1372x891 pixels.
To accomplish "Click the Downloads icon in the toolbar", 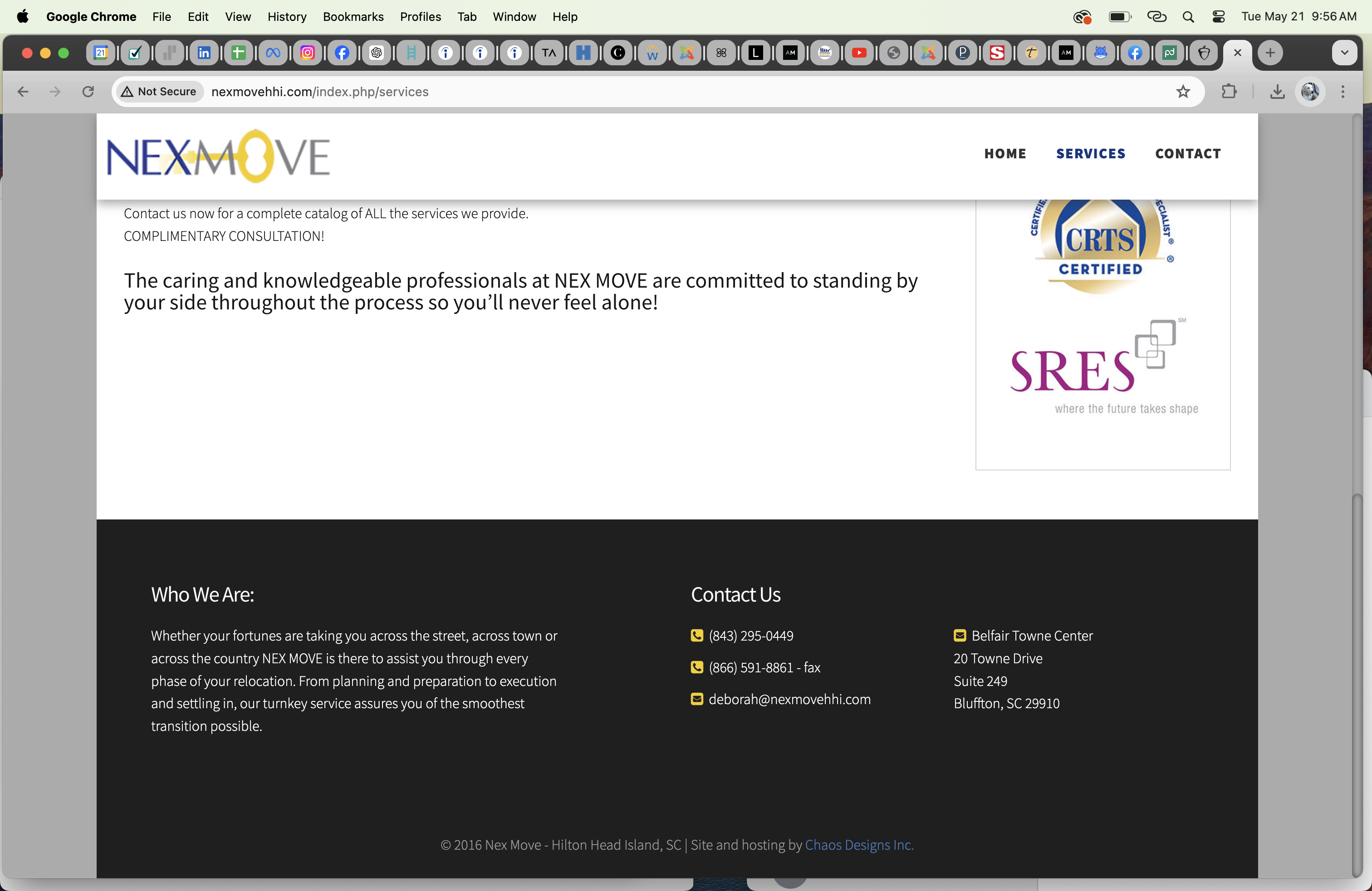I will 1277,92.
